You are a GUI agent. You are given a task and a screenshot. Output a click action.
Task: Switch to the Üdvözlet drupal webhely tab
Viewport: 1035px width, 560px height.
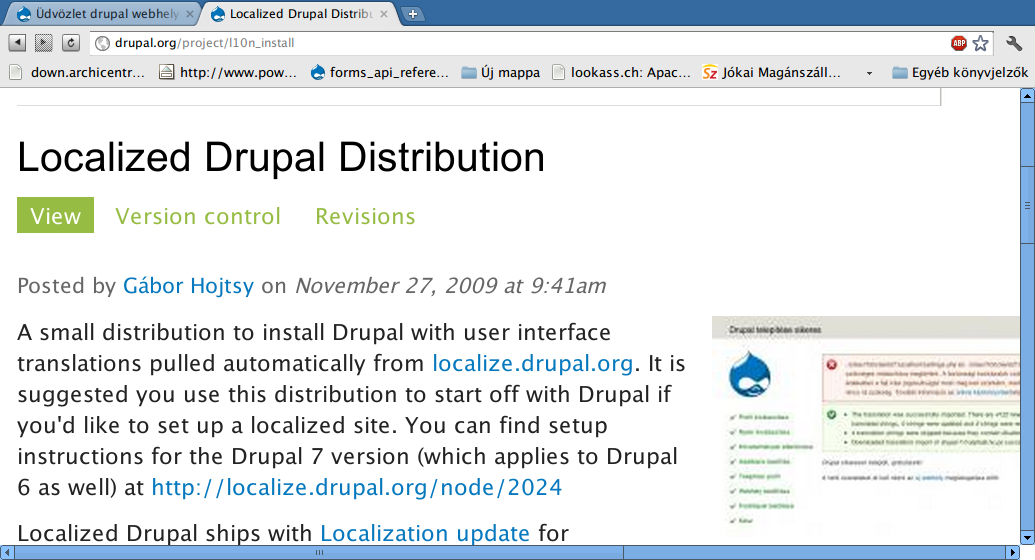pos(104,14)
